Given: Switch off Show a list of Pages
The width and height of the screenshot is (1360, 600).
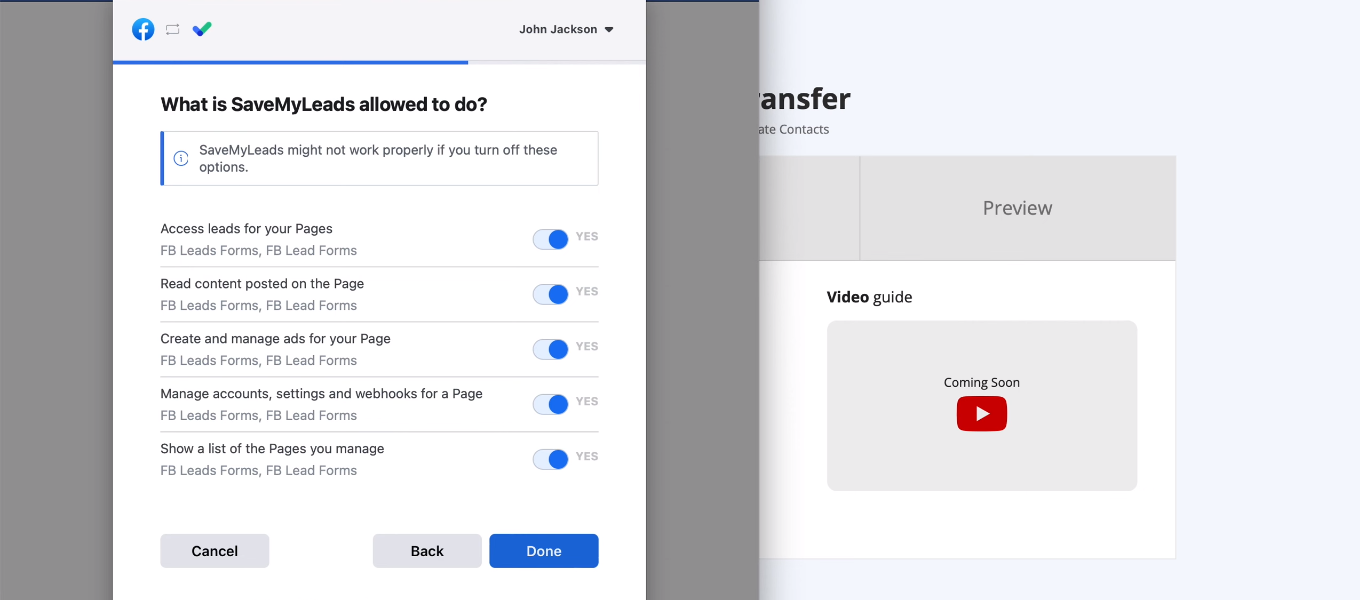Looking at the screenshot, I should point(550,459).
